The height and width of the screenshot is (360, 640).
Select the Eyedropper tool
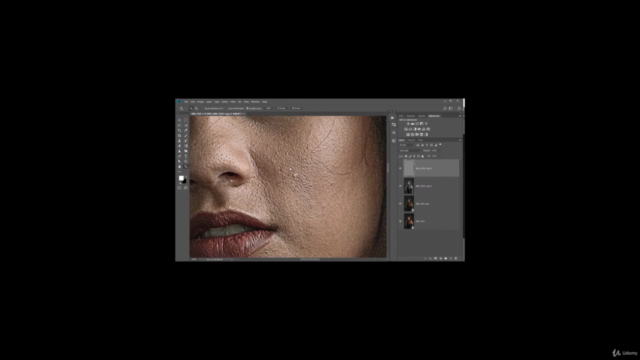(x=186, y=130)
